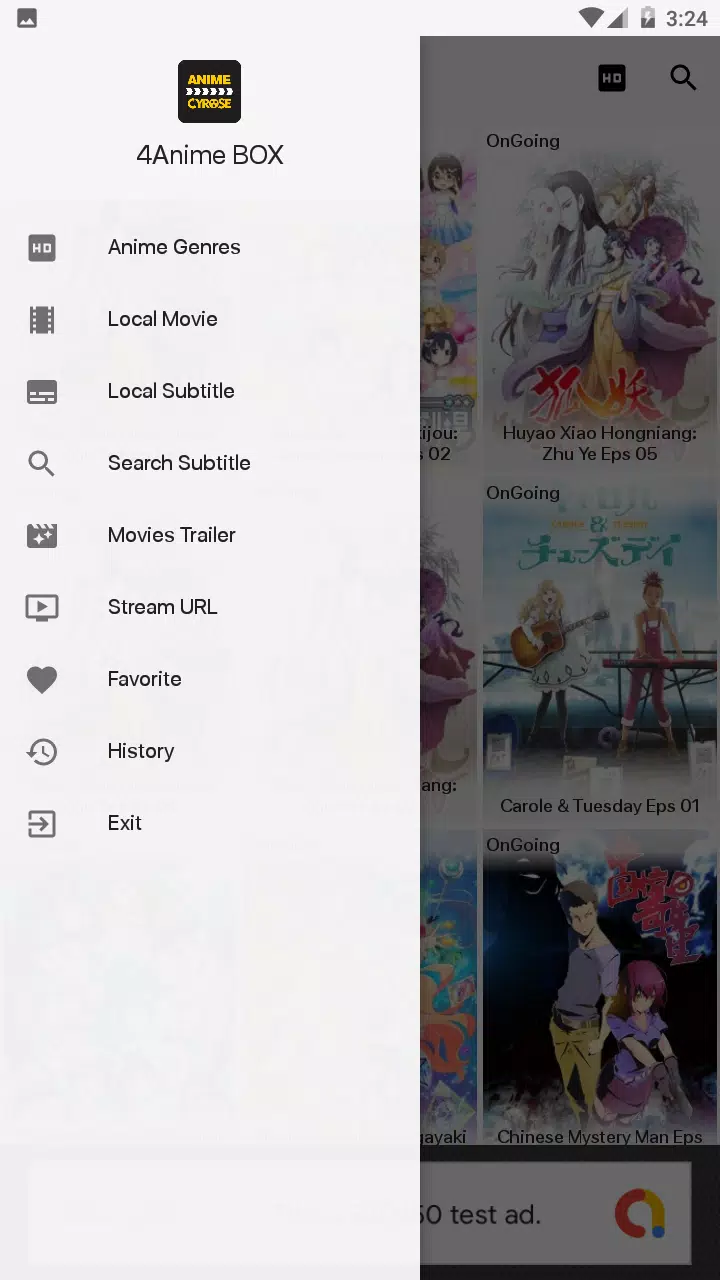The width and height of the screenshot is (720, 1280).
Task: Choose Search Subtitle in the drawer
Action: 210,463
